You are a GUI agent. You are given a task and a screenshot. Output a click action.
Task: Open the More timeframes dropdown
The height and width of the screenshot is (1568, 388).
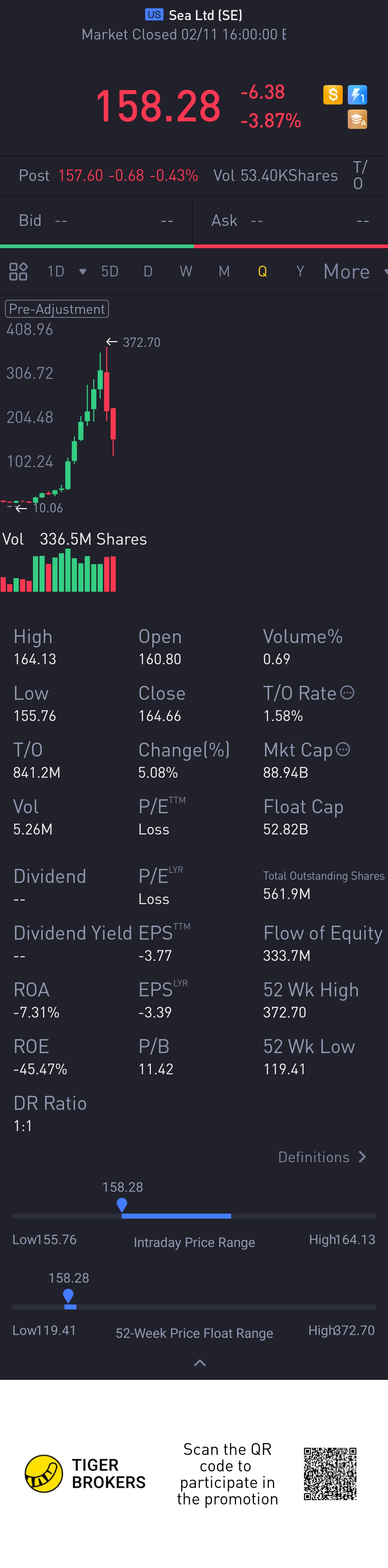tap(353, 271)
